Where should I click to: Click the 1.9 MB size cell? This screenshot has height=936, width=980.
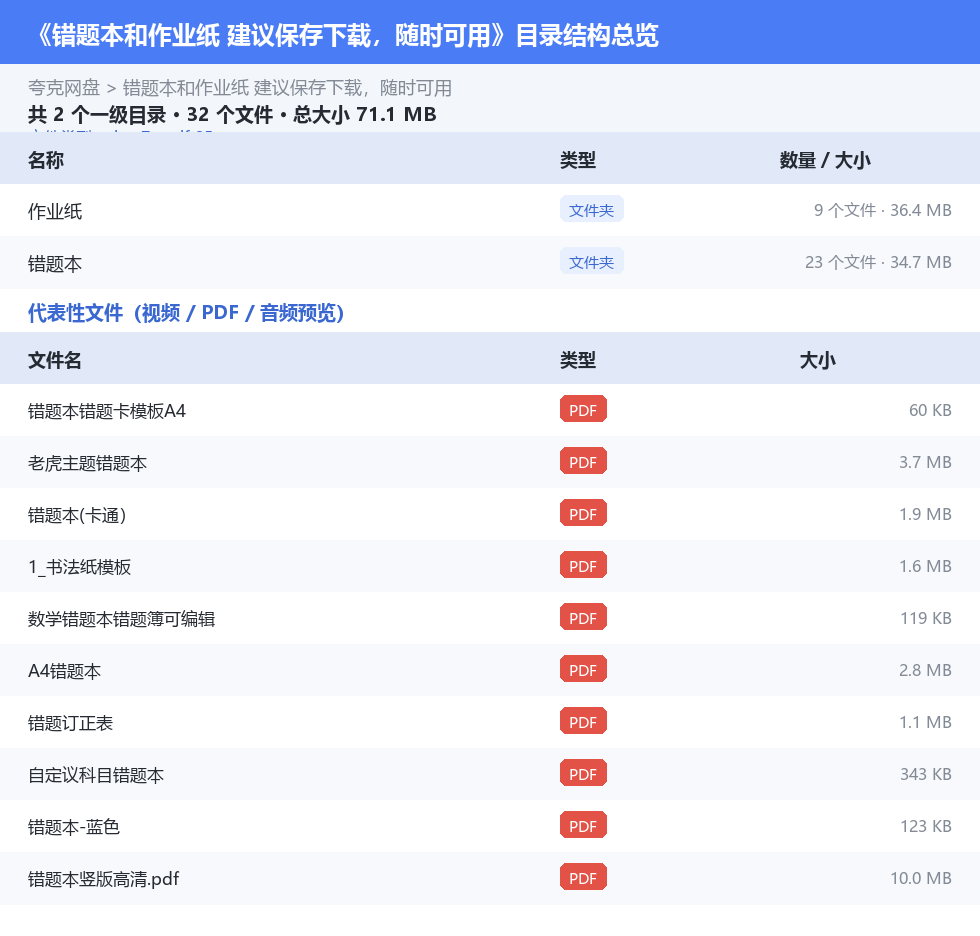click(925, 514)
